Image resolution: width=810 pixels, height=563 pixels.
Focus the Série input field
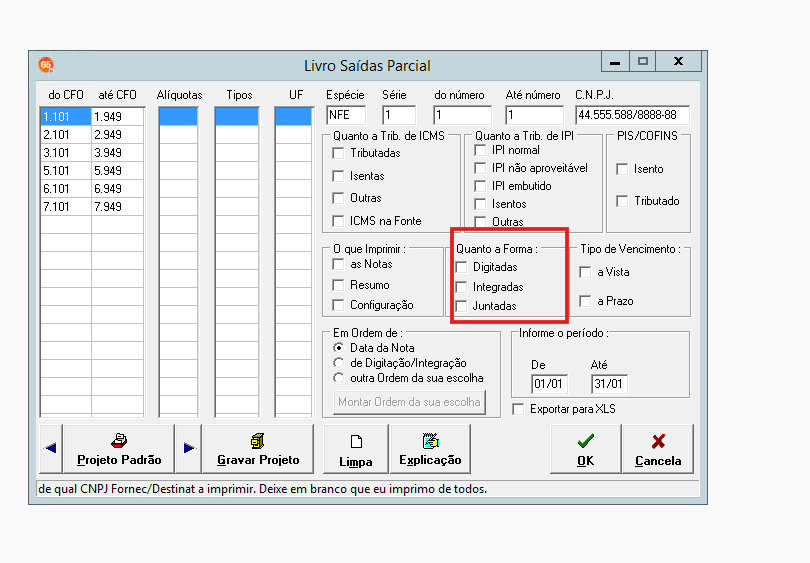pos(399,115)
